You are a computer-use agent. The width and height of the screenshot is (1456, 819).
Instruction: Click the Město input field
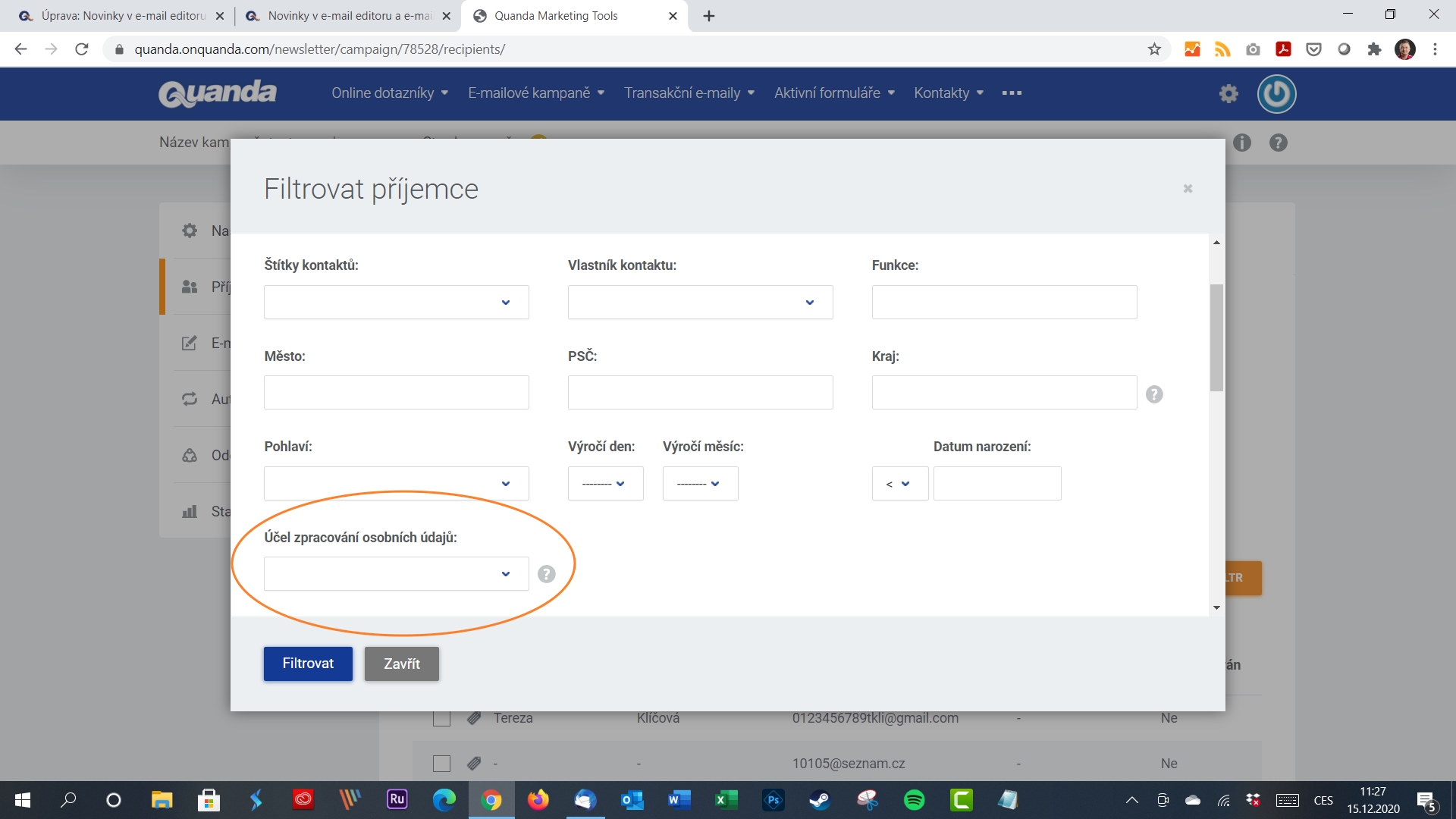point(396,392)
